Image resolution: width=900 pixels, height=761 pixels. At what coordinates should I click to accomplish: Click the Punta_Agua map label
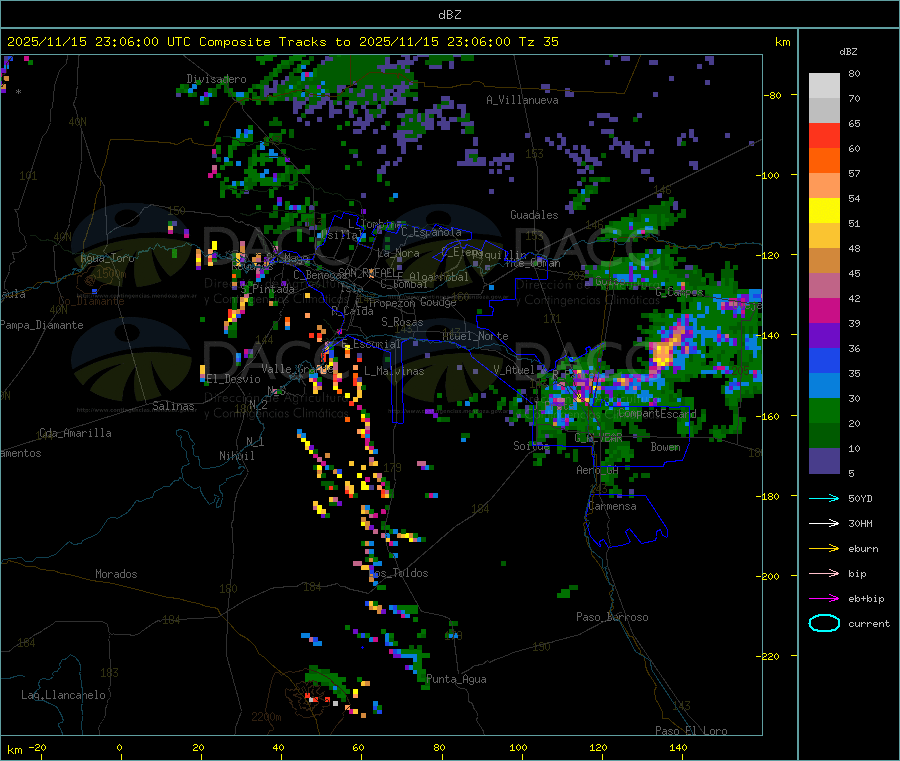[x=456, y=679]
